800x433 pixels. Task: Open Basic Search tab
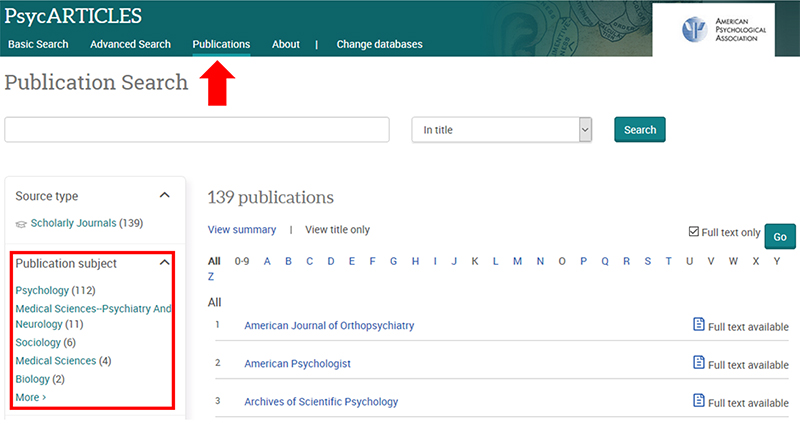(x=38, y=44)
